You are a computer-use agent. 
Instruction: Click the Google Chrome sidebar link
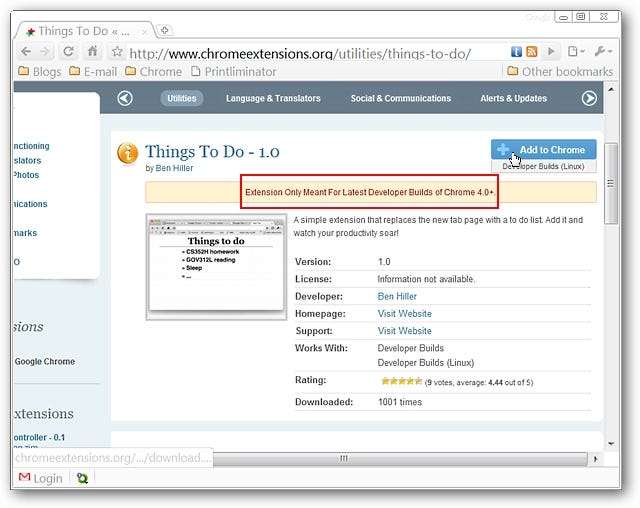45,362
